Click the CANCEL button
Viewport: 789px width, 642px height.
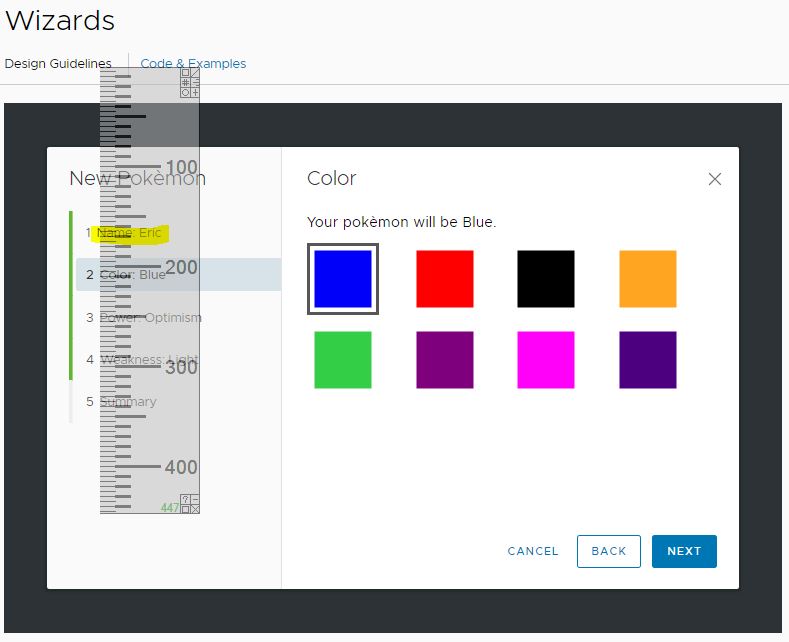tap(533, 551)
